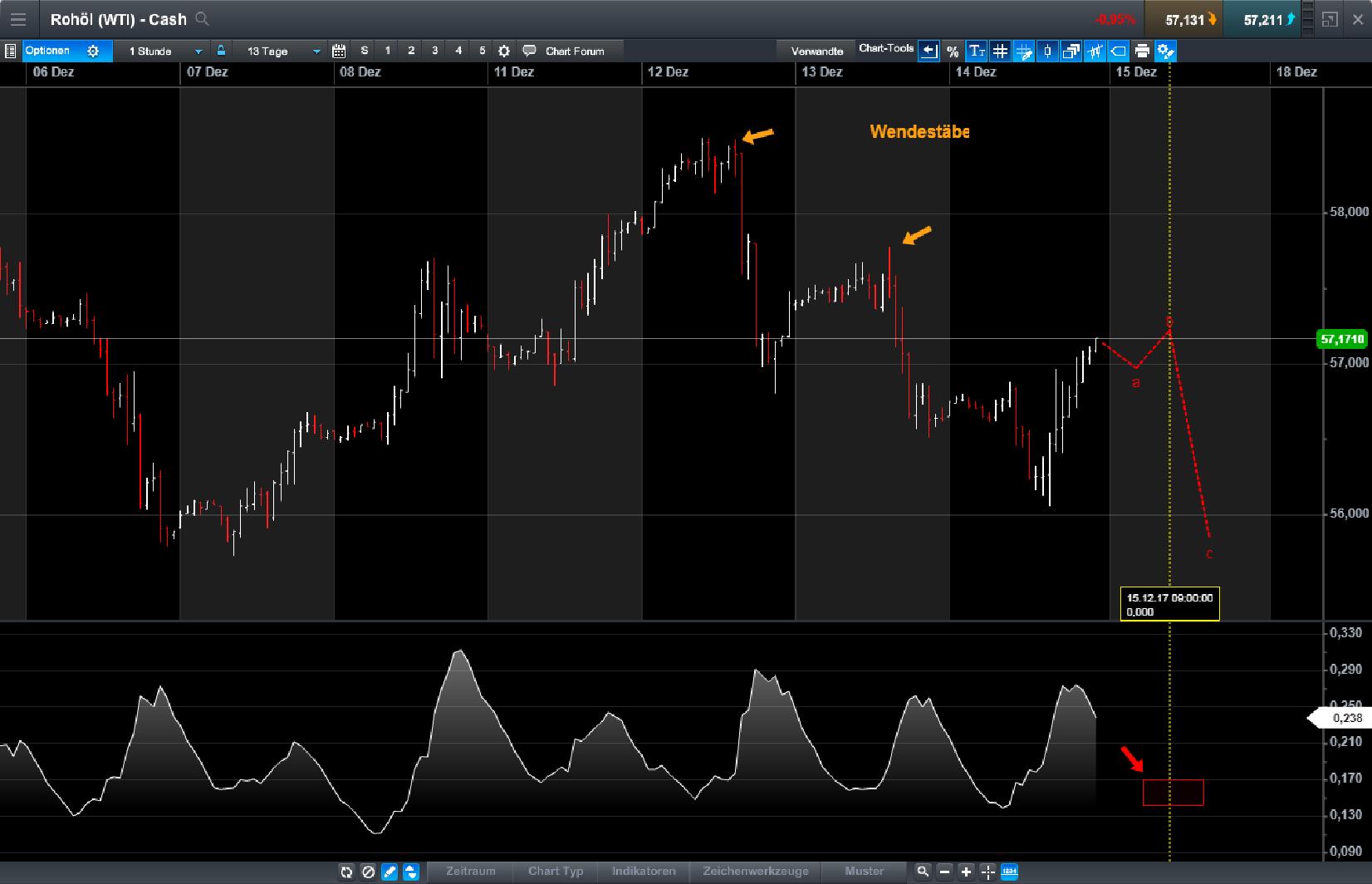This screenshot has width=1372, height=884.
Task: Toggle the grid display icon
Action: [x=1001, y=51]
